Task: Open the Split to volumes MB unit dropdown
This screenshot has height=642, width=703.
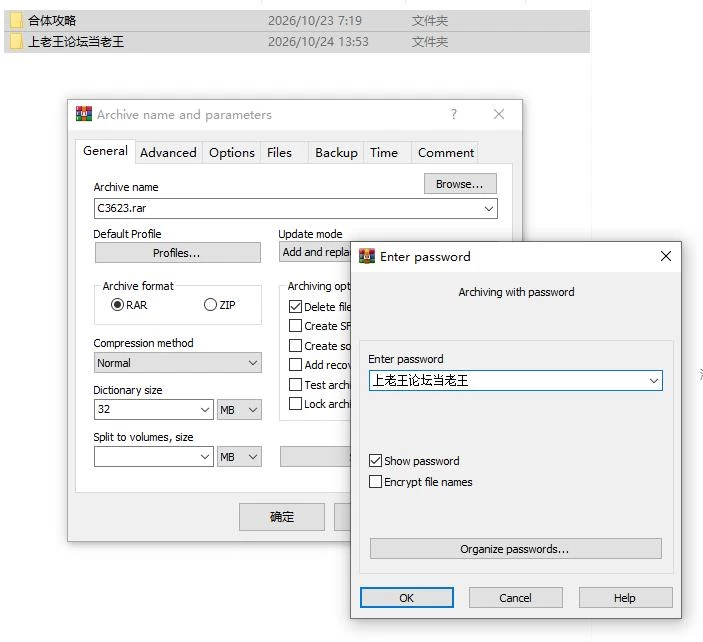Action: [x=239, y=457]
